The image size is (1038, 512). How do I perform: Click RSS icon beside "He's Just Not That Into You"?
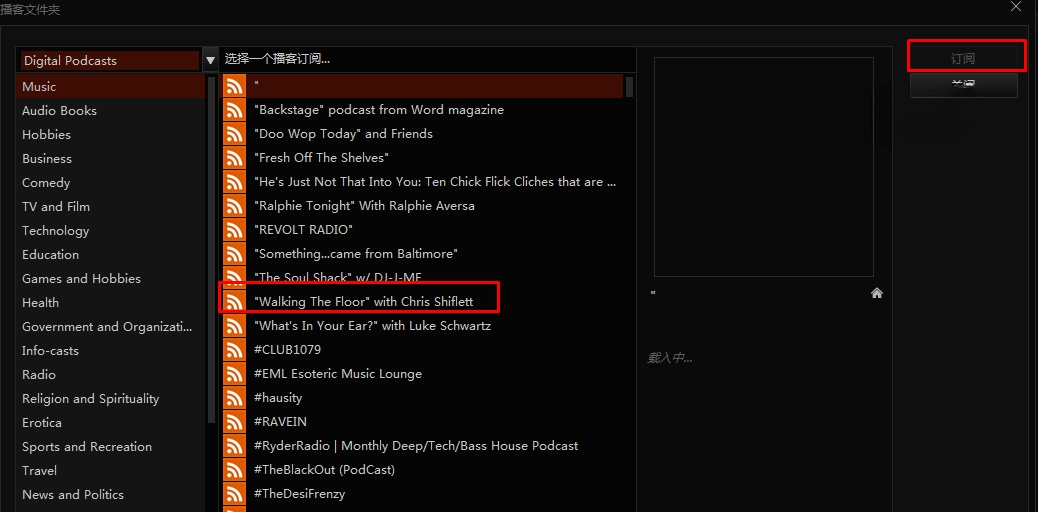pyautogui.click(x=234, y=182)
